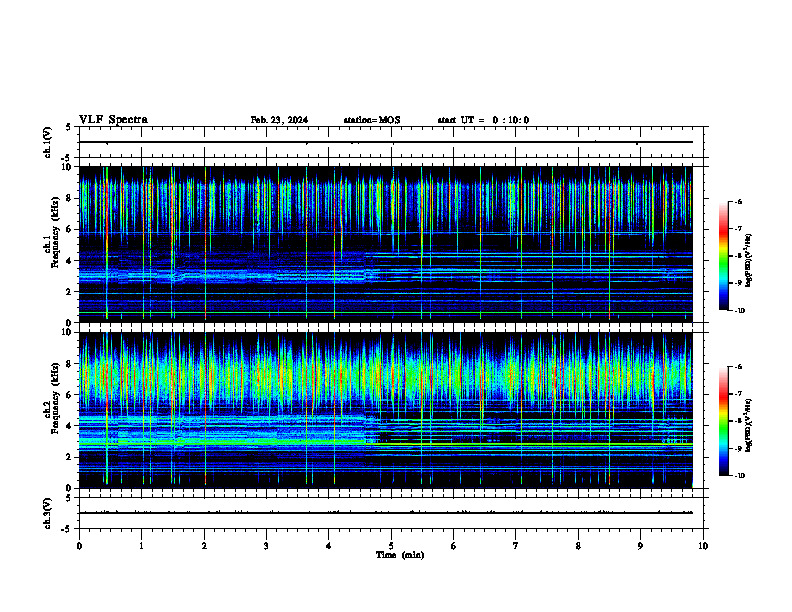Image resolution: width=792 pixels, height=612 pixels.
Task: Click the ch.1 "Frequency (kHz)" axis label
Action: point(55,232)
